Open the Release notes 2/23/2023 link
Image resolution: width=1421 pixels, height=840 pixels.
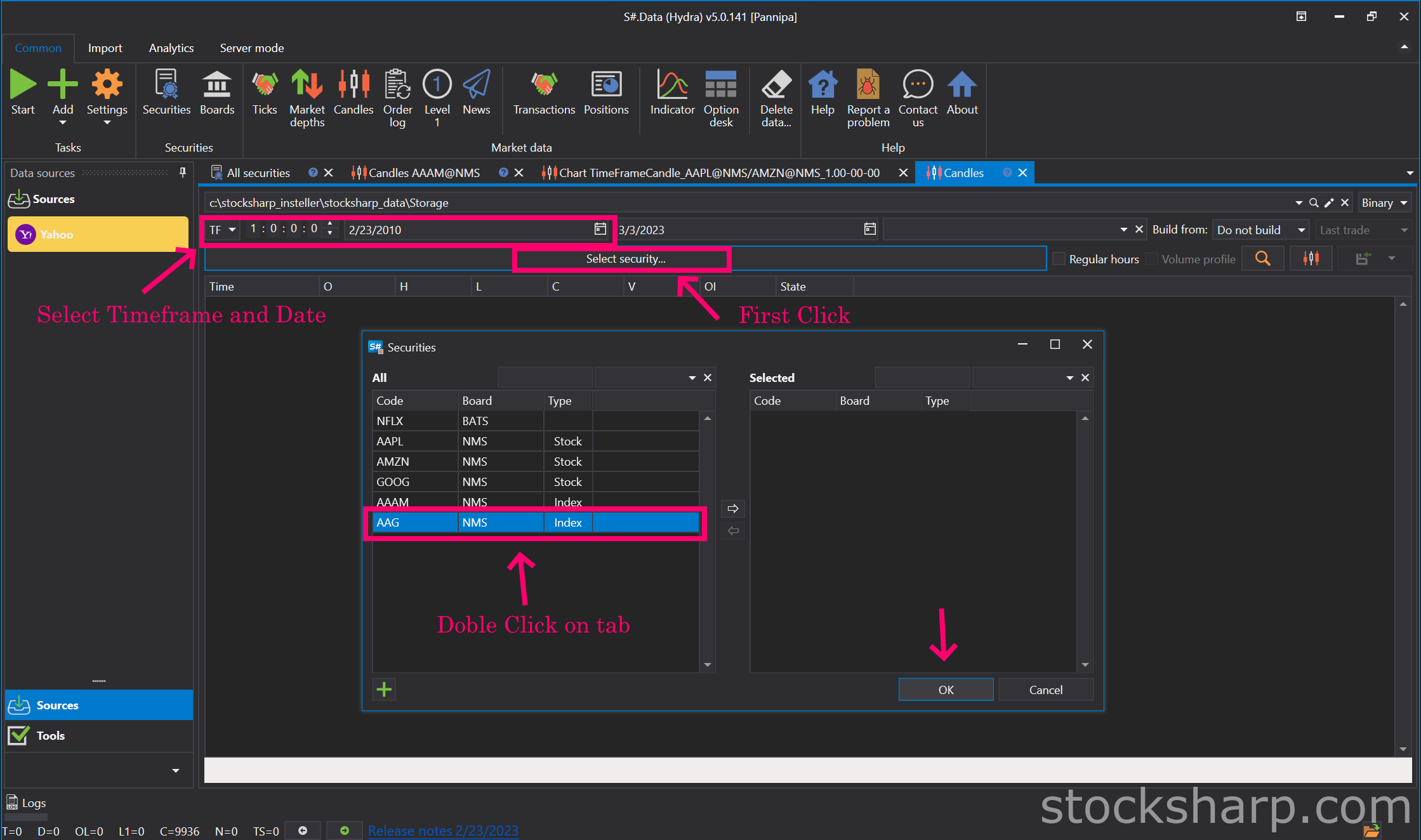443,830
